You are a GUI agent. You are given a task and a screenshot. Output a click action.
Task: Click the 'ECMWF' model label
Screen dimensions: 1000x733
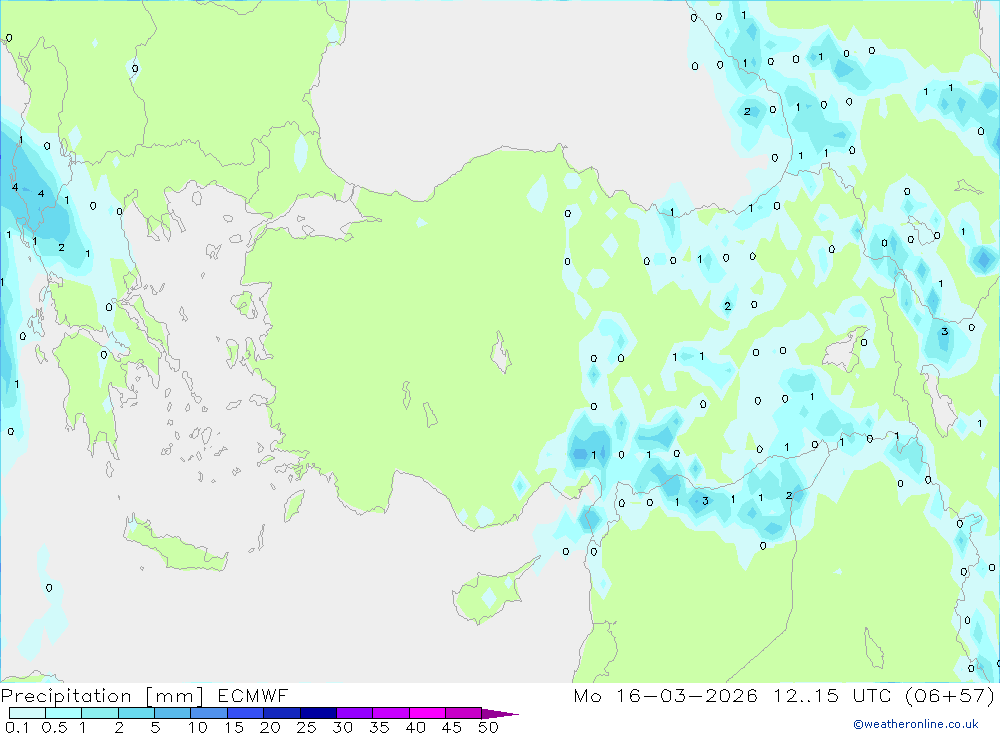pos(253,695)
